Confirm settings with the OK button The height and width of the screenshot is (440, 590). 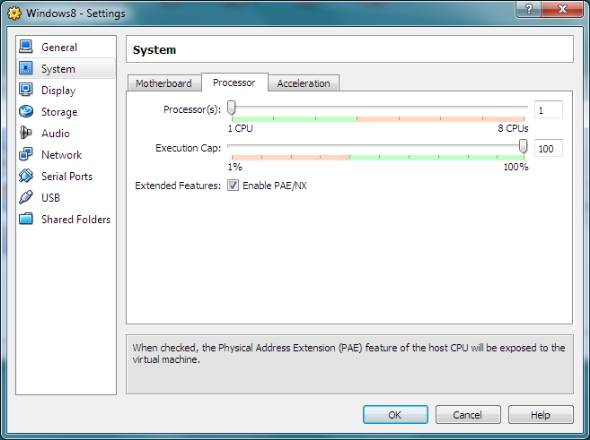pyautogui.click(x=395, y=414)
